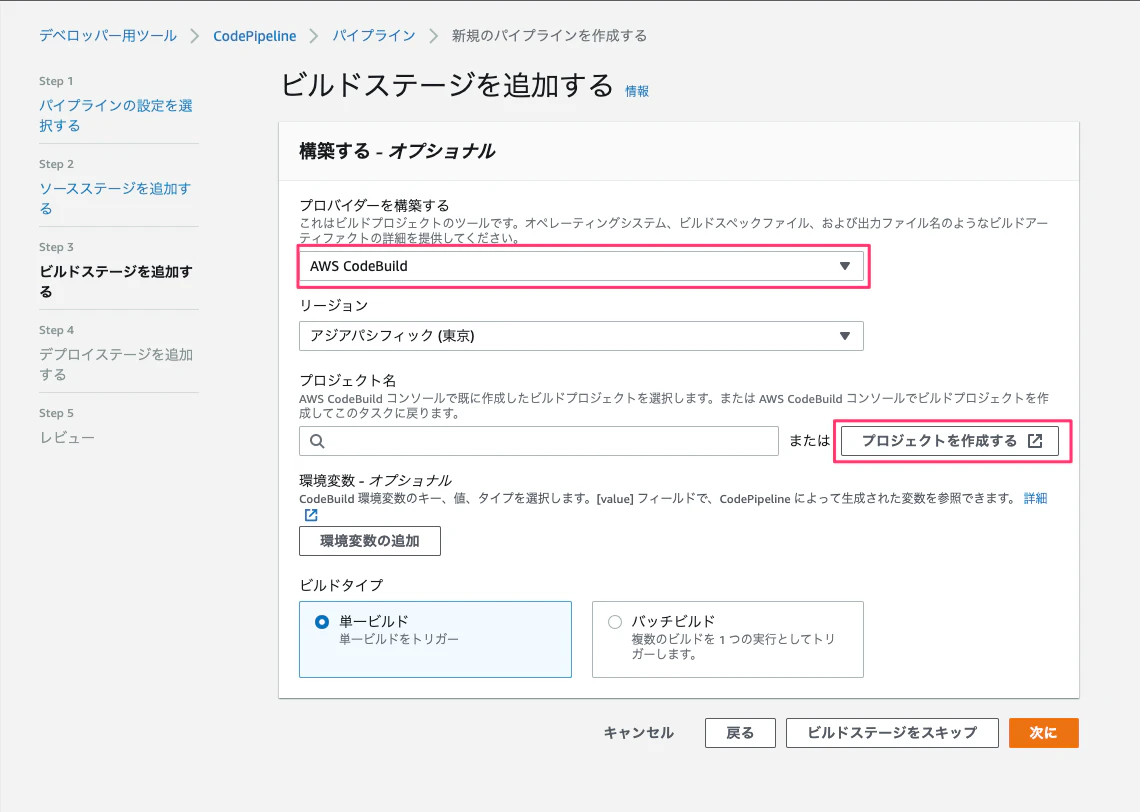Focus the project name search field
The image size is (1140, 812).
click(x=539, y=441)
